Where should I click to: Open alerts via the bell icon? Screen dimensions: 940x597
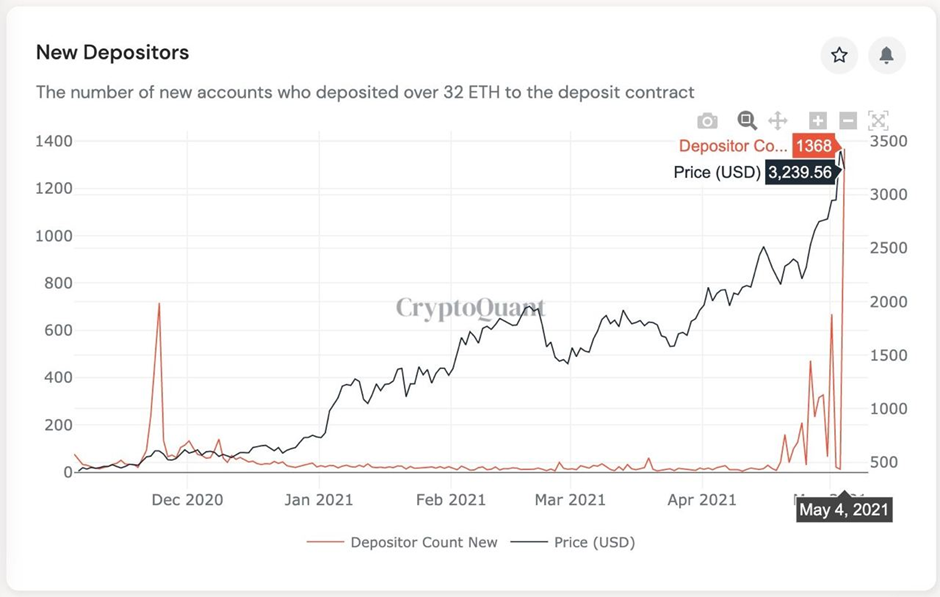tap(886, 56)
